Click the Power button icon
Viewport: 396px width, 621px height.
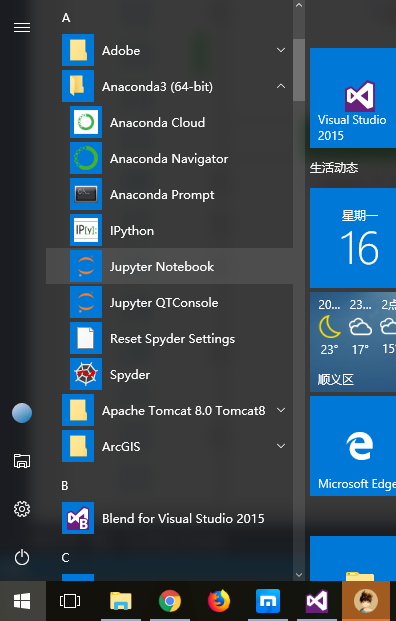(x=22, y=557)
